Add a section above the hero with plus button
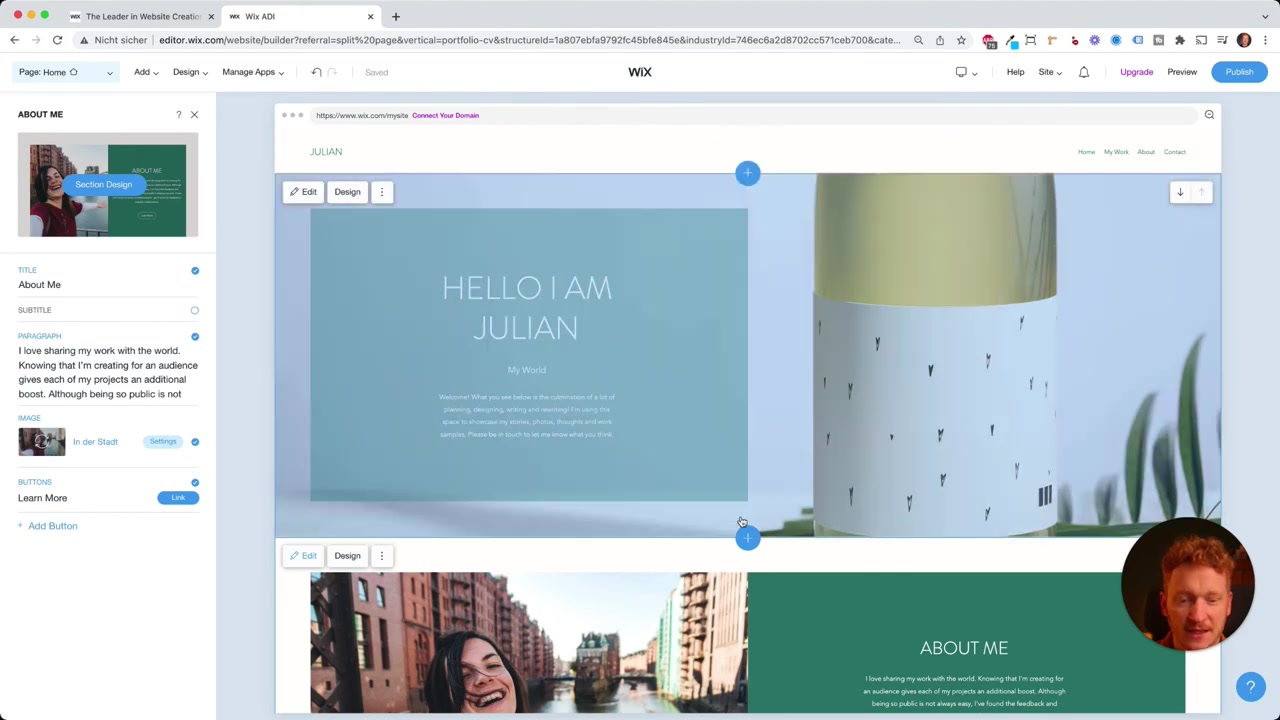The width and height of the screenshot is (1280, 720). tap(747, 173)
